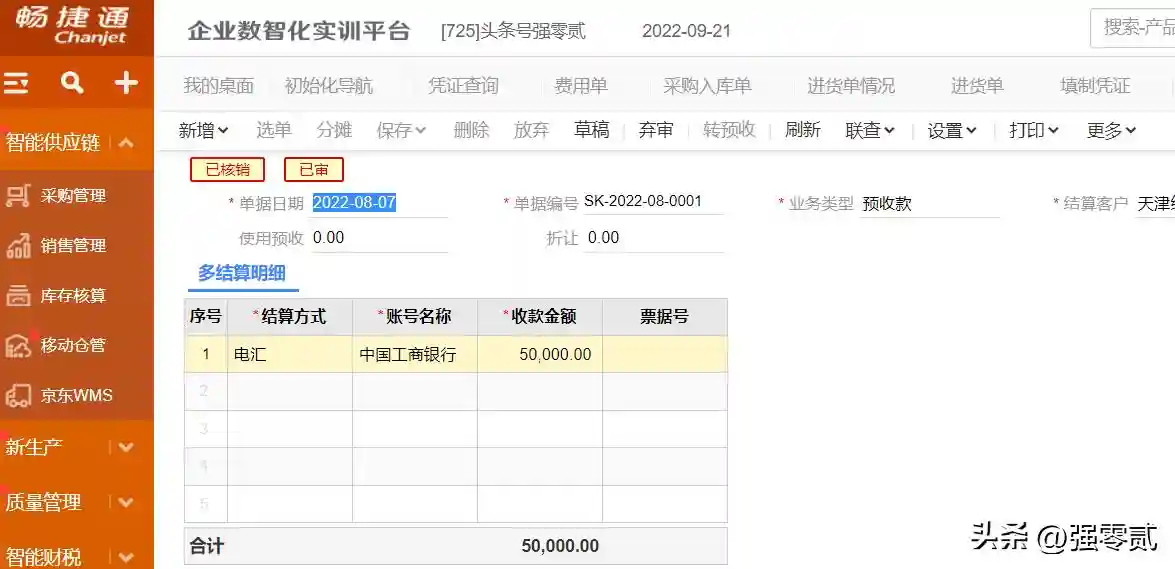Click the 弃审 button
This screenshot has width=1175, height=569.
656,130
